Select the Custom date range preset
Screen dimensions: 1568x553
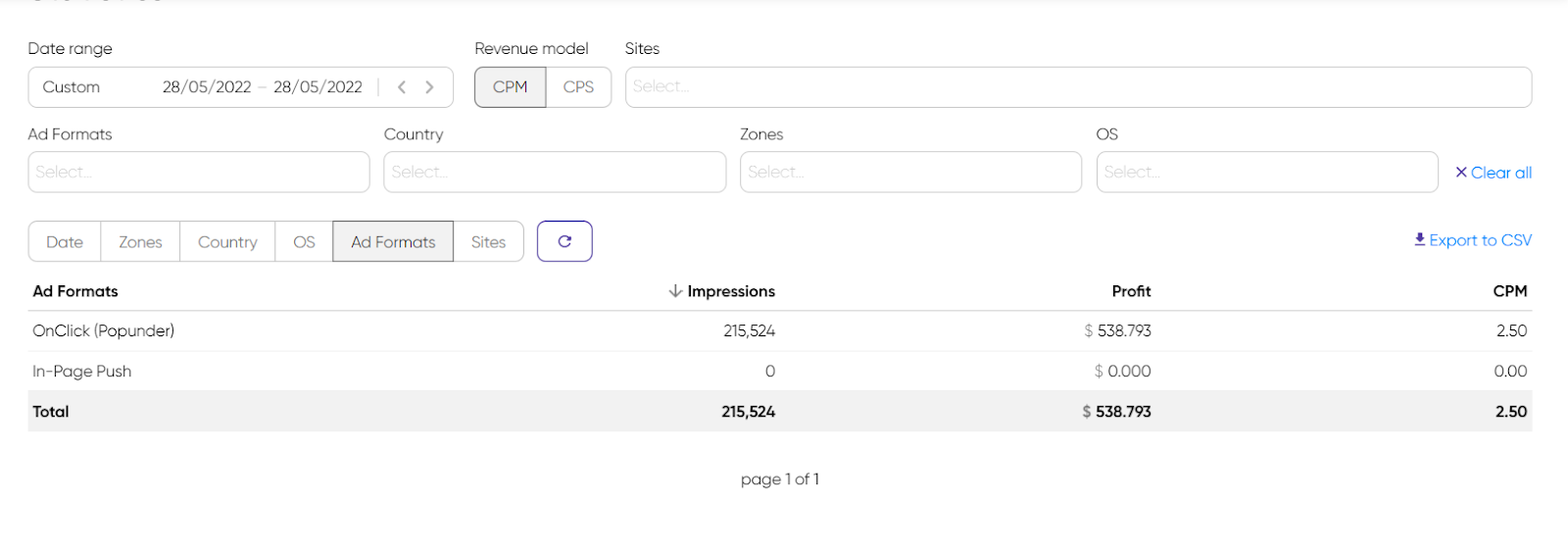pyautogui.click(x=72, y=87)
